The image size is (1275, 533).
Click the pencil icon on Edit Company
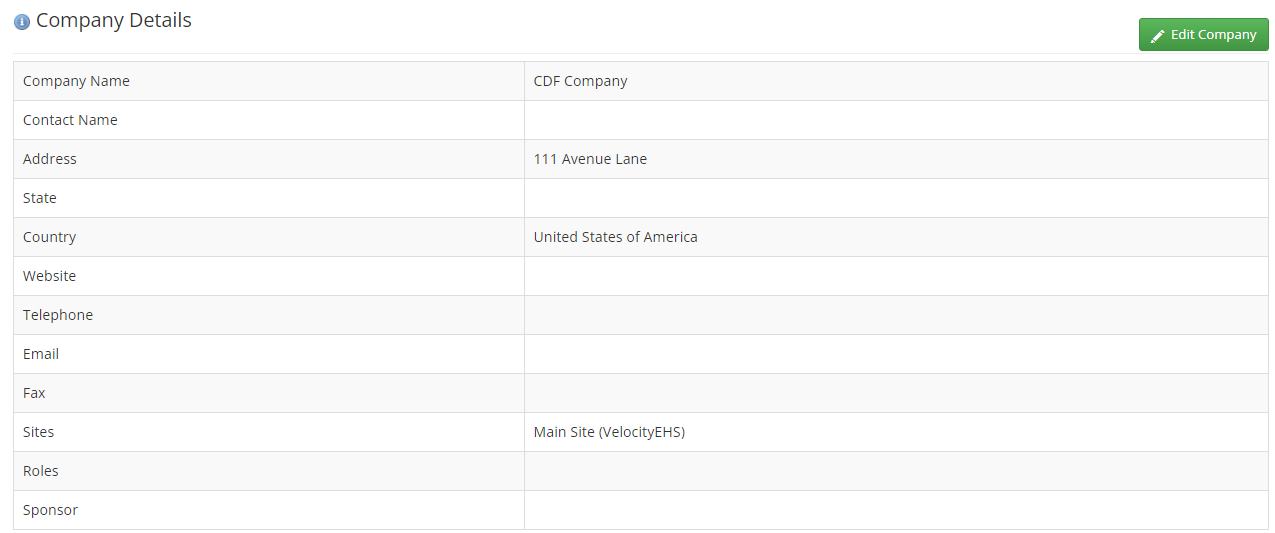pyautogui.click(x=1158, y=35)
